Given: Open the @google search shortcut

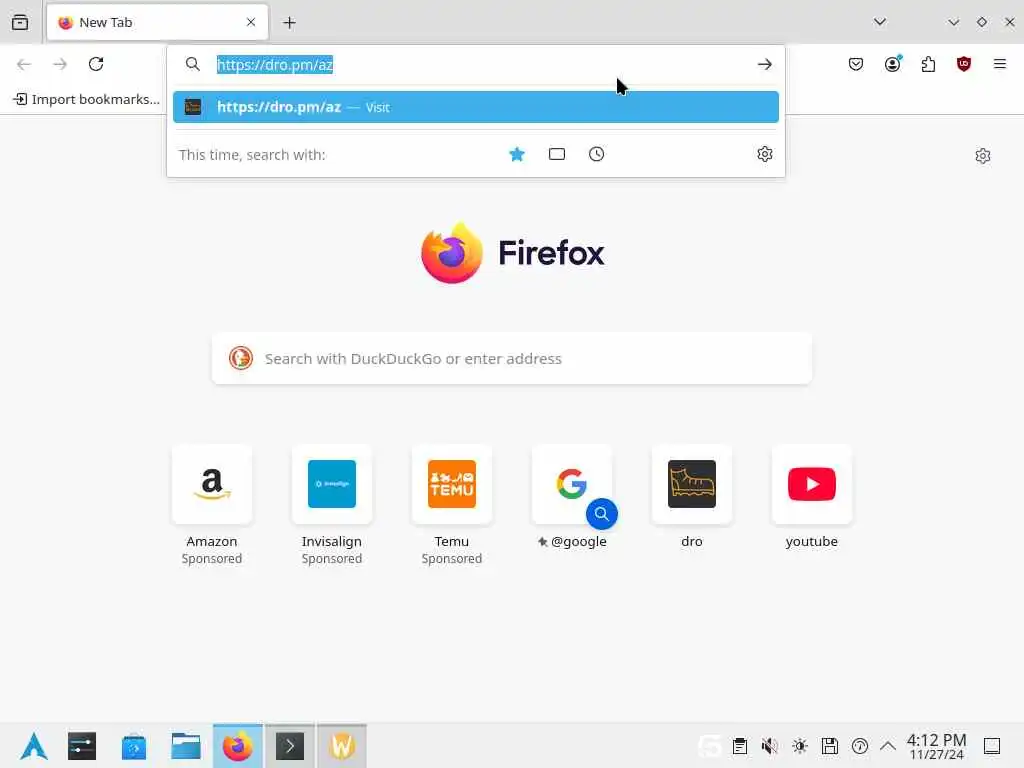Looking at the screenshot, I should point(572,485).
